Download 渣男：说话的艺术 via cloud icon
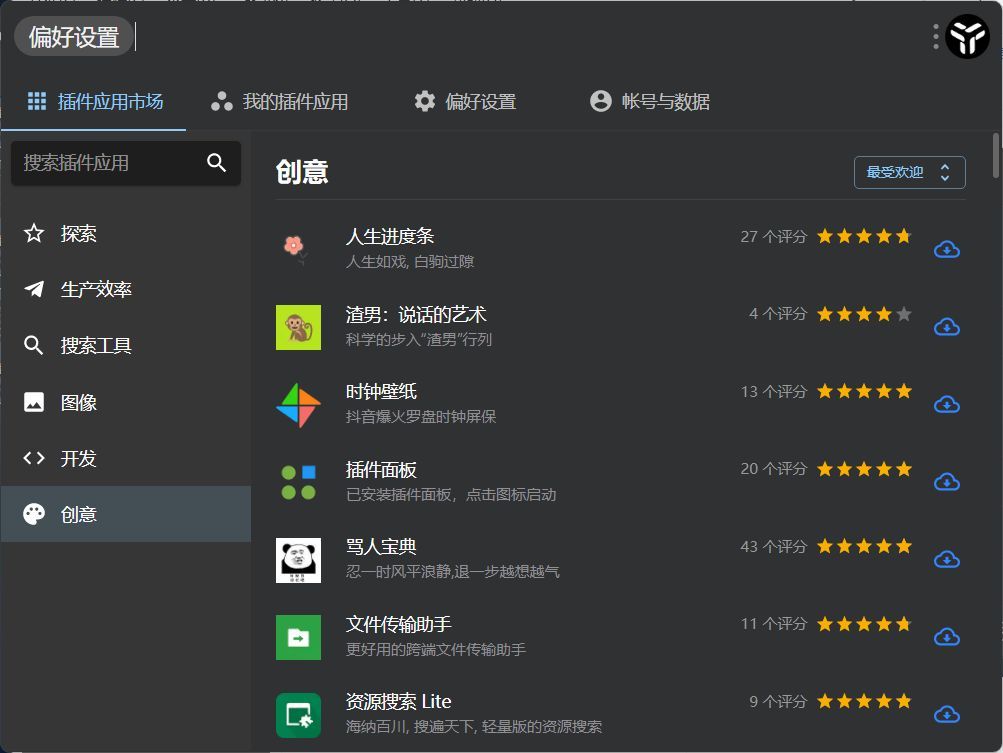The width and height of the screenshot is (1003, 753). click(x=947, y=327)
